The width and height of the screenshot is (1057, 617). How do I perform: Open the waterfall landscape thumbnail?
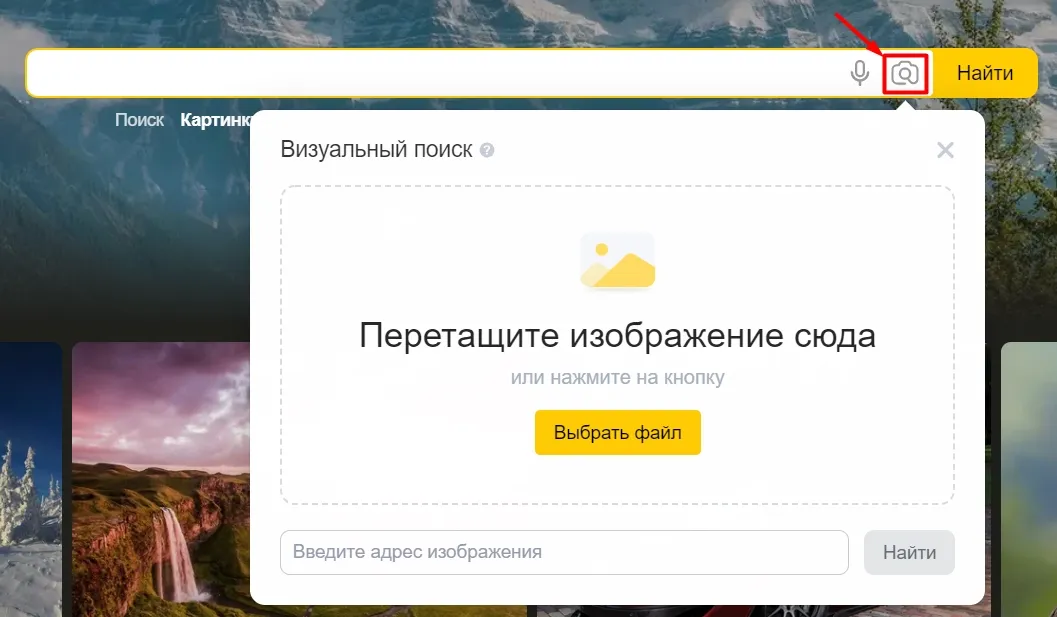click(x=161, y=479)
